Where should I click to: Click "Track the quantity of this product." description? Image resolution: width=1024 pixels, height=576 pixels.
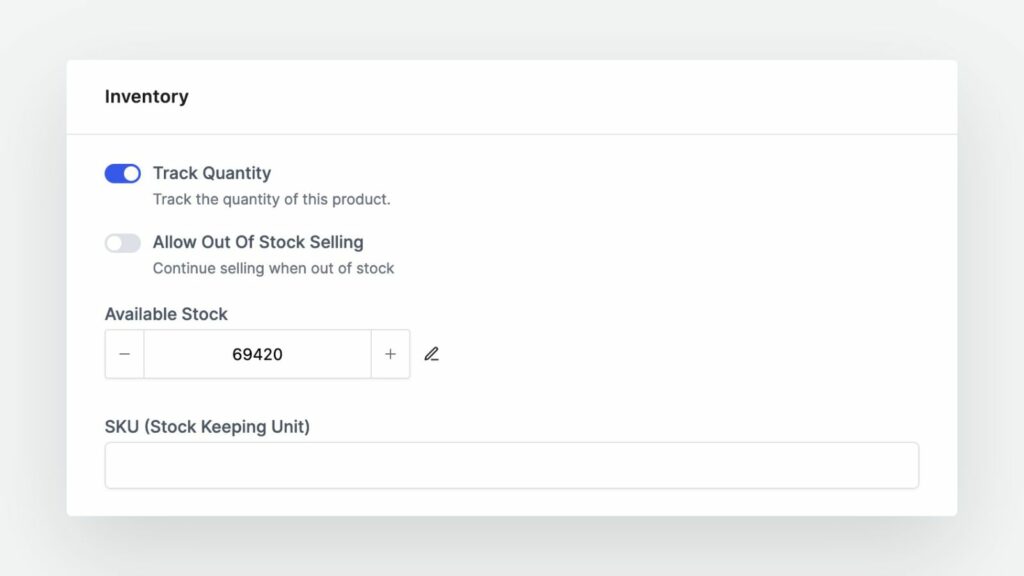[x=271, y=199]
